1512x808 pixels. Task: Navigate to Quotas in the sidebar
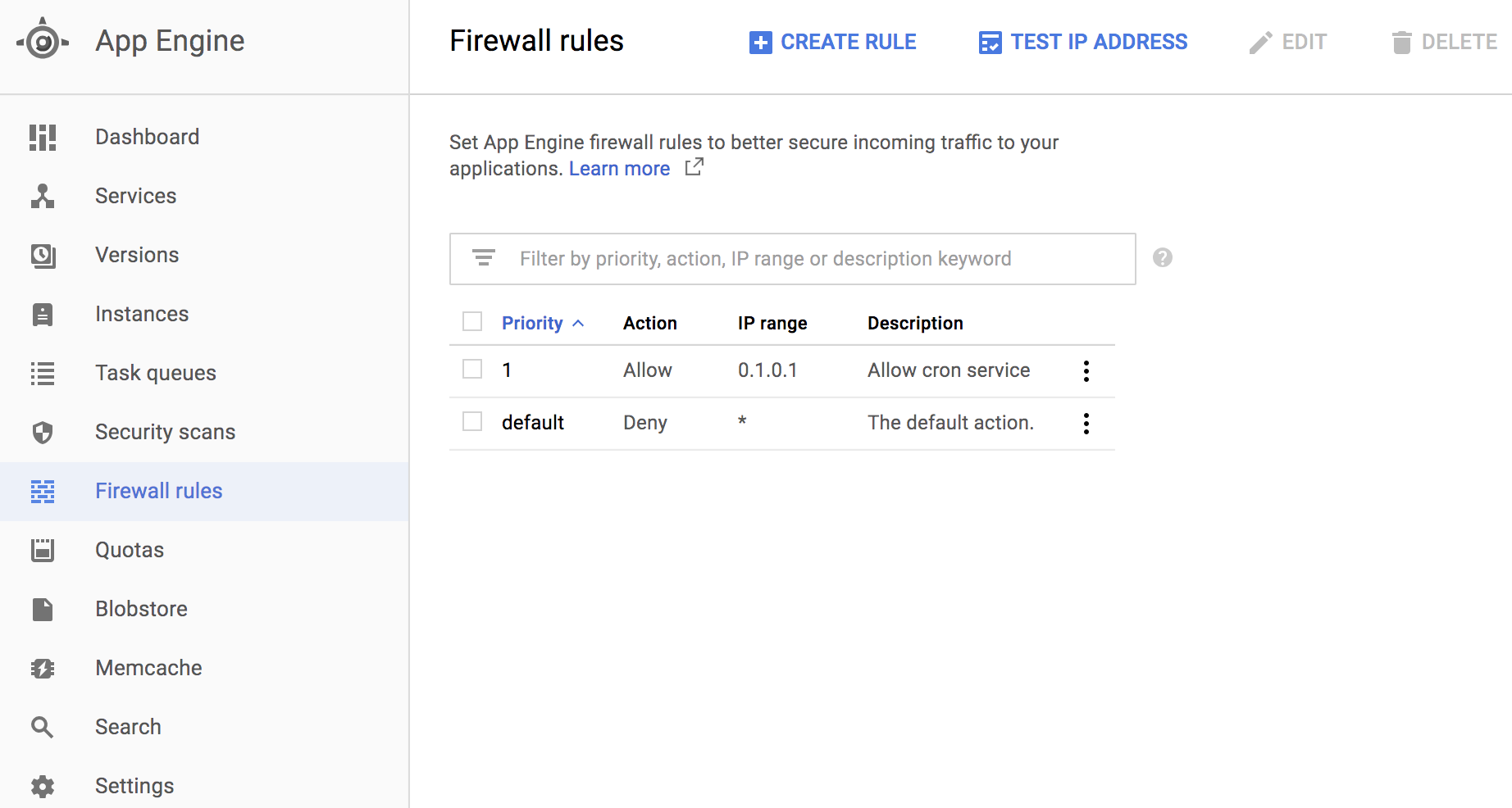pyautogui.click(x=130, y=551)
